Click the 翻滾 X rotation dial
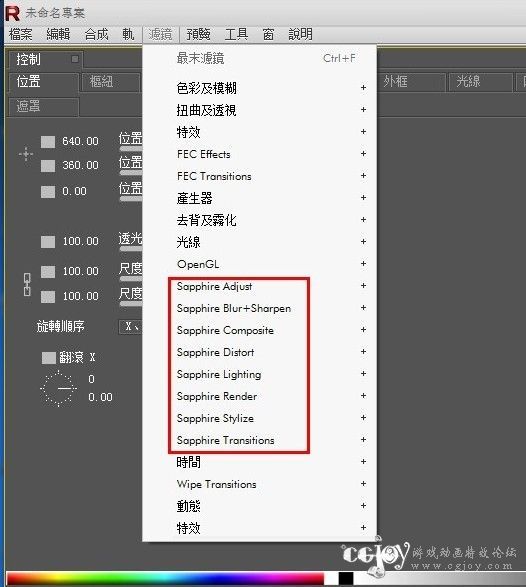 pyautogui.click(x=58, y=389)
